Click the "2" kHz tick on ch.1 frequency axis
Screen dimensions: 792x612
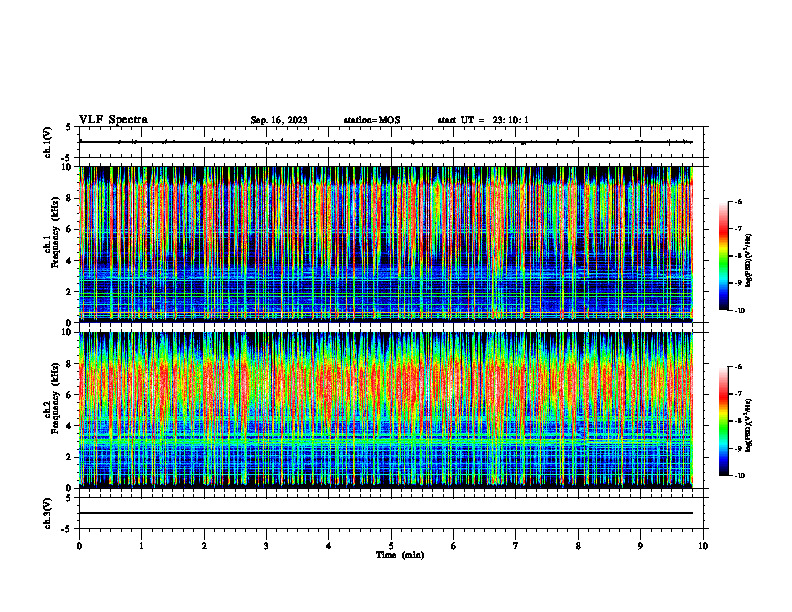click(70, 291)
